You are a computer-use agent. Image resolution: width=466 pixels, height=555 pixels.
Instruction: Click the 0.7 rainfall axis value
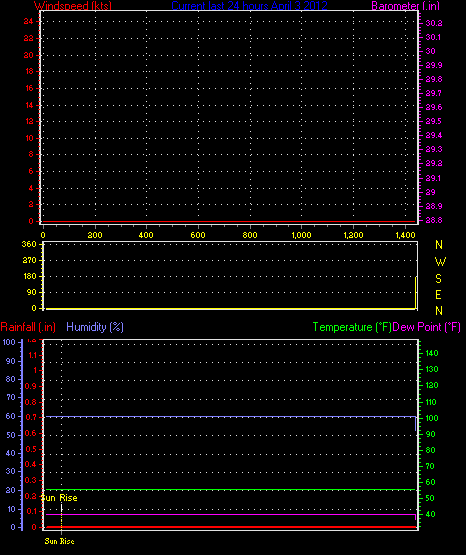point(31,418)
